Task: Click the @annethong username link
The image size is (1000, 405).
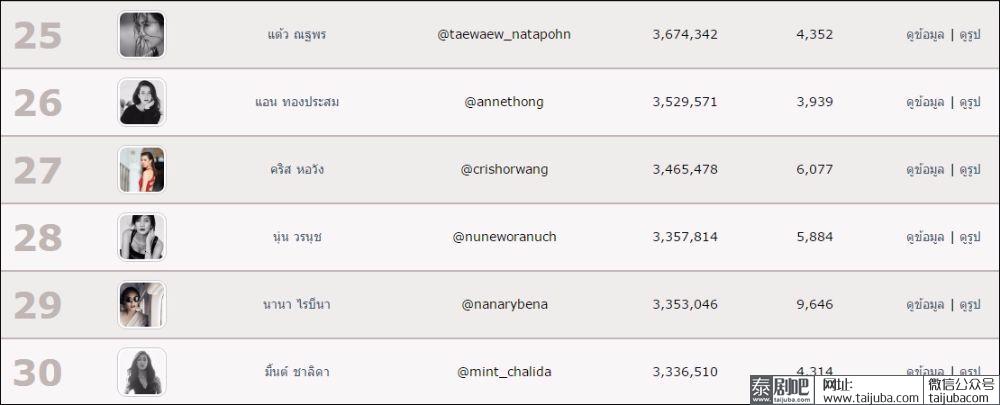Action: click(x=504, y=102)
